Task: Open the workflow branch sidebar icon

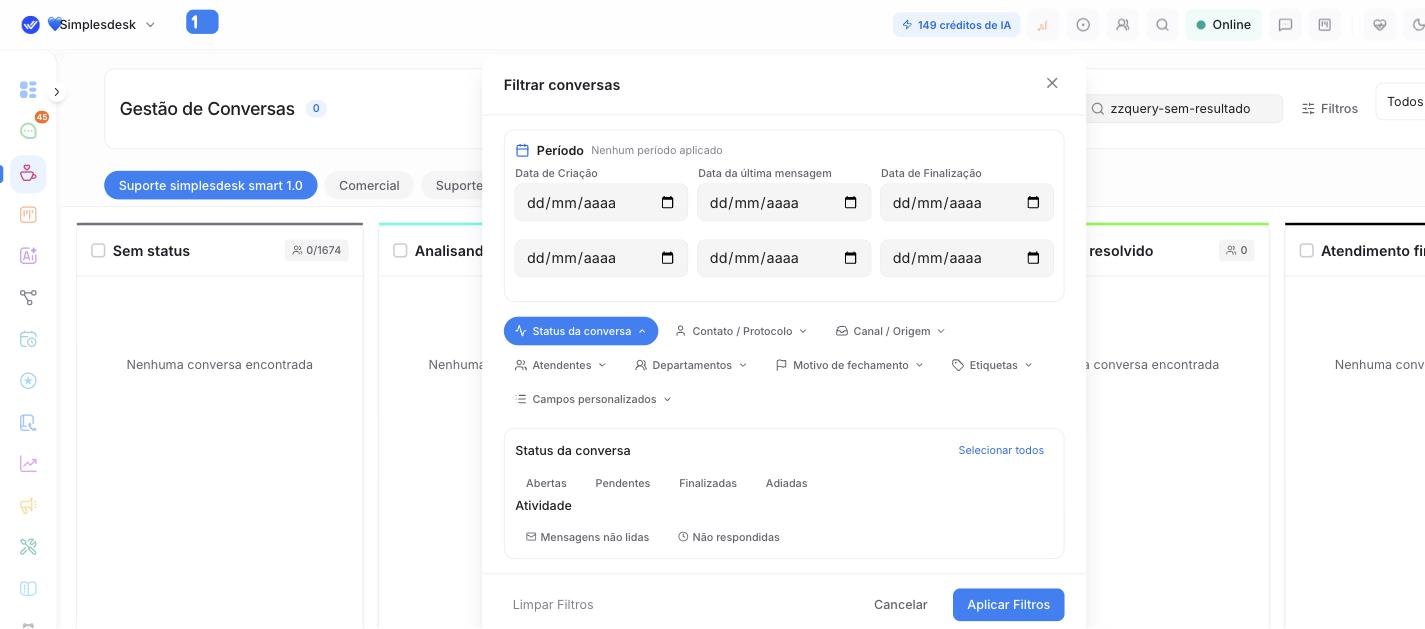Action: point(28,298)
